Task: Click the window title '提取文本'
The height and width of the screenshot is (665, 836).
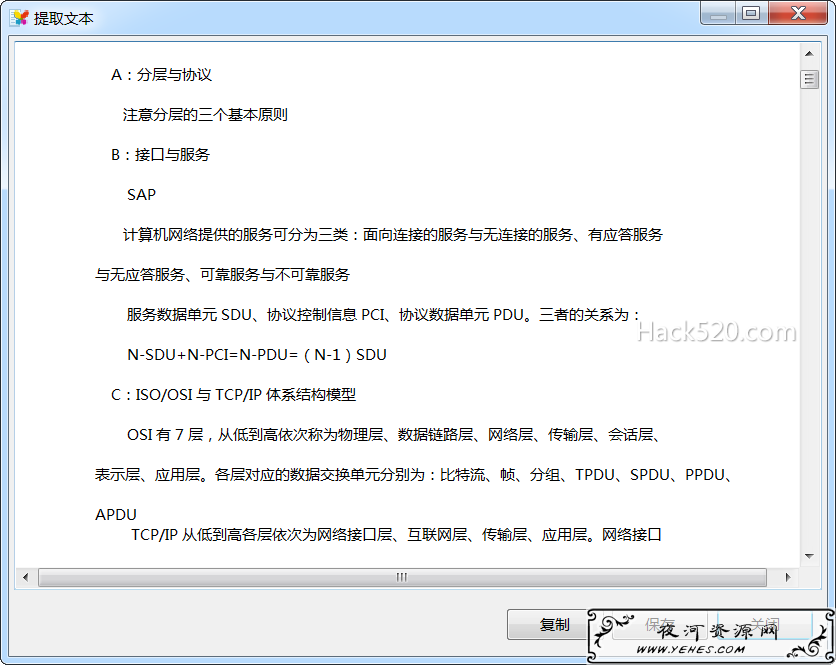Action: (x=63, y=18)
